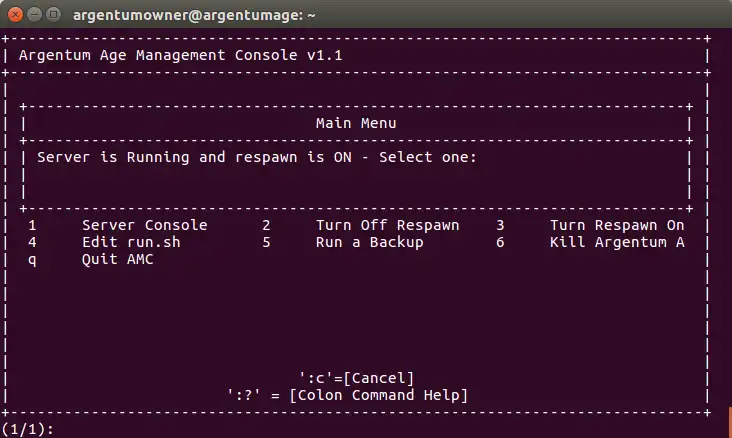
Task: Open the Colon Command Help hint
Action: pos(347,394)
